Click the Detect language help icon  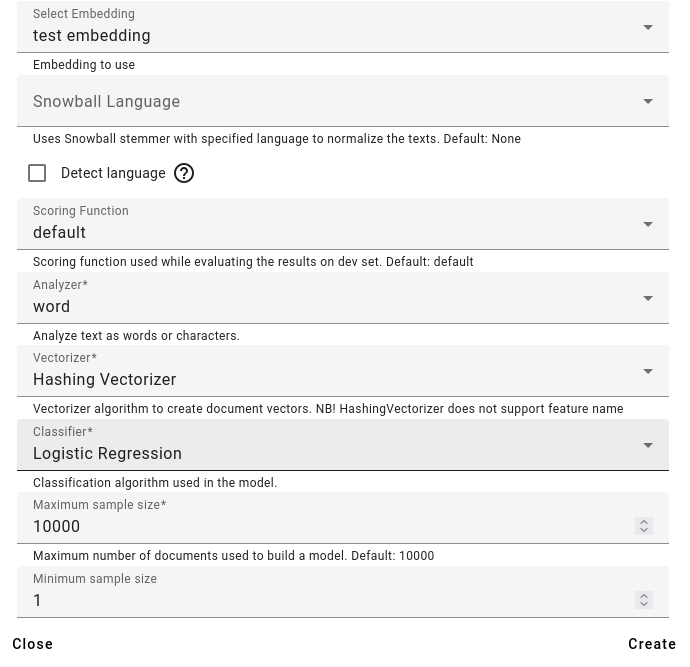click(184, 173)
